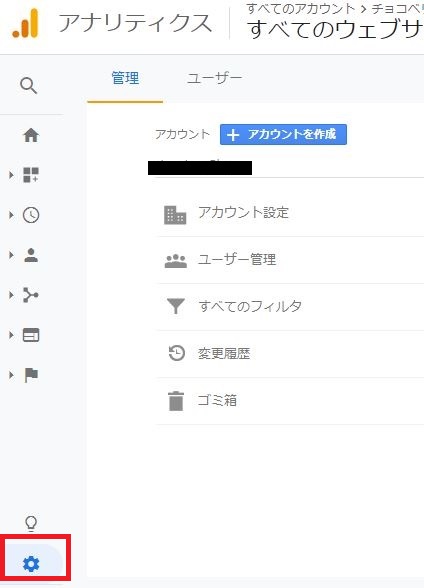Open Acquisition reports branching icon

31,295
